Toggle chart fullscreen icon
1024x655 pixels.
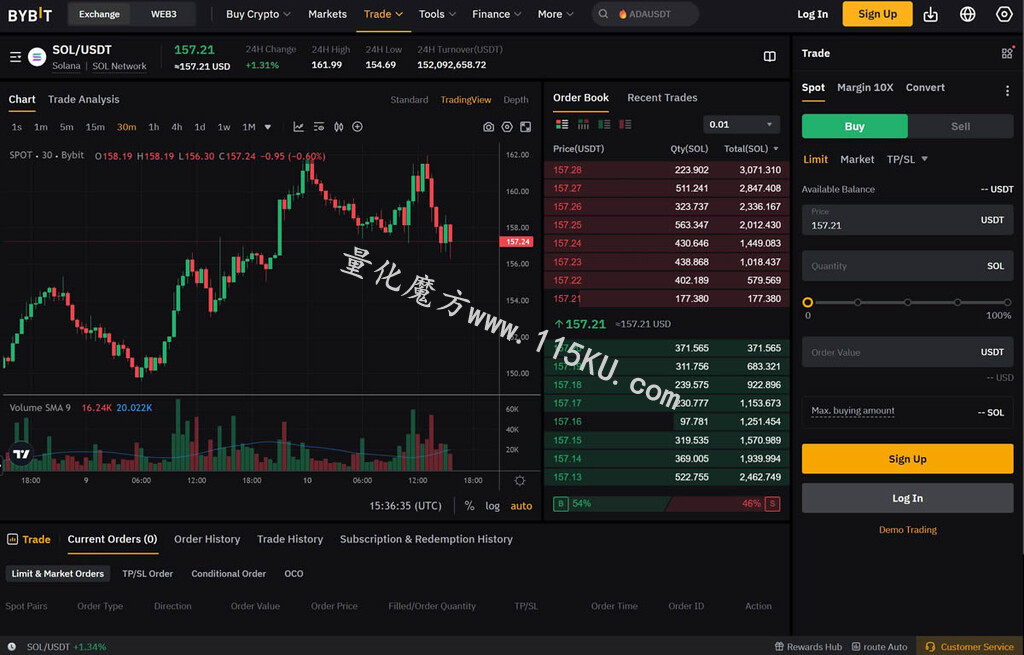525,127
